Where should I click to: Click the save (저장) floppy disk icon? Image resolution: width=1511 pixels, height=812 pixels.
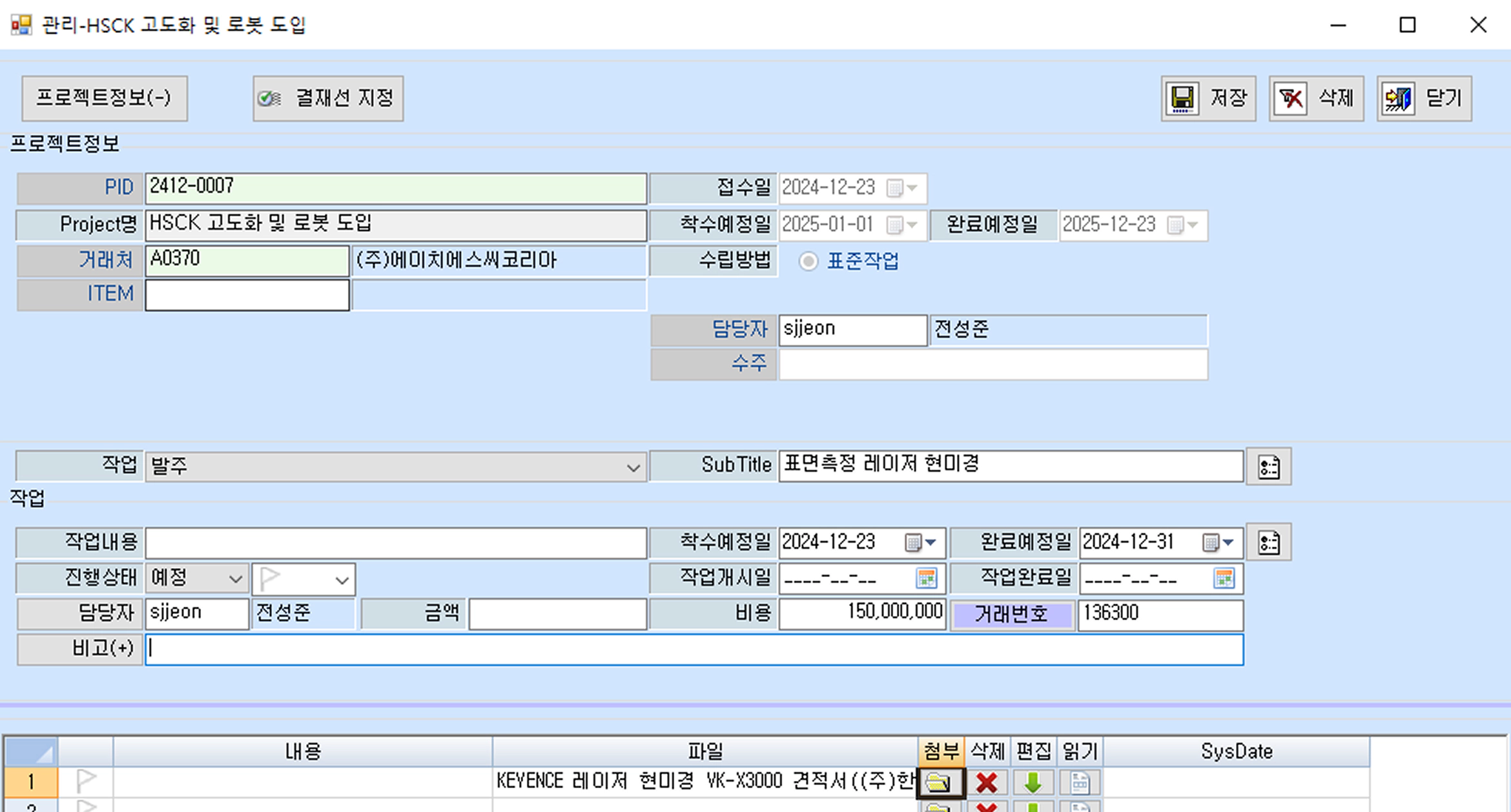[x=1182, y=99]
